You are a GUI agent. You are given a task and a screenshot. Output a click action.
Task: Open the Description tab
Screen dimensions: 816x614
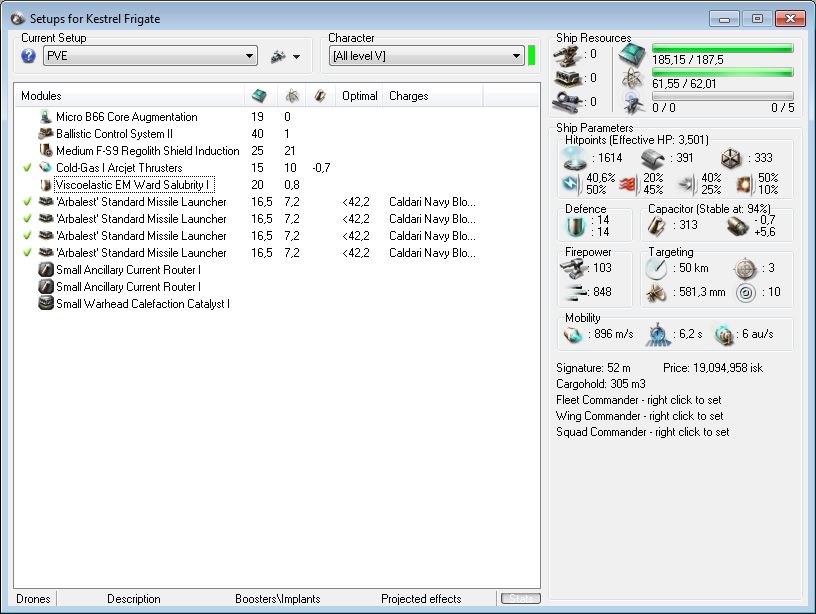coord(134,598)
